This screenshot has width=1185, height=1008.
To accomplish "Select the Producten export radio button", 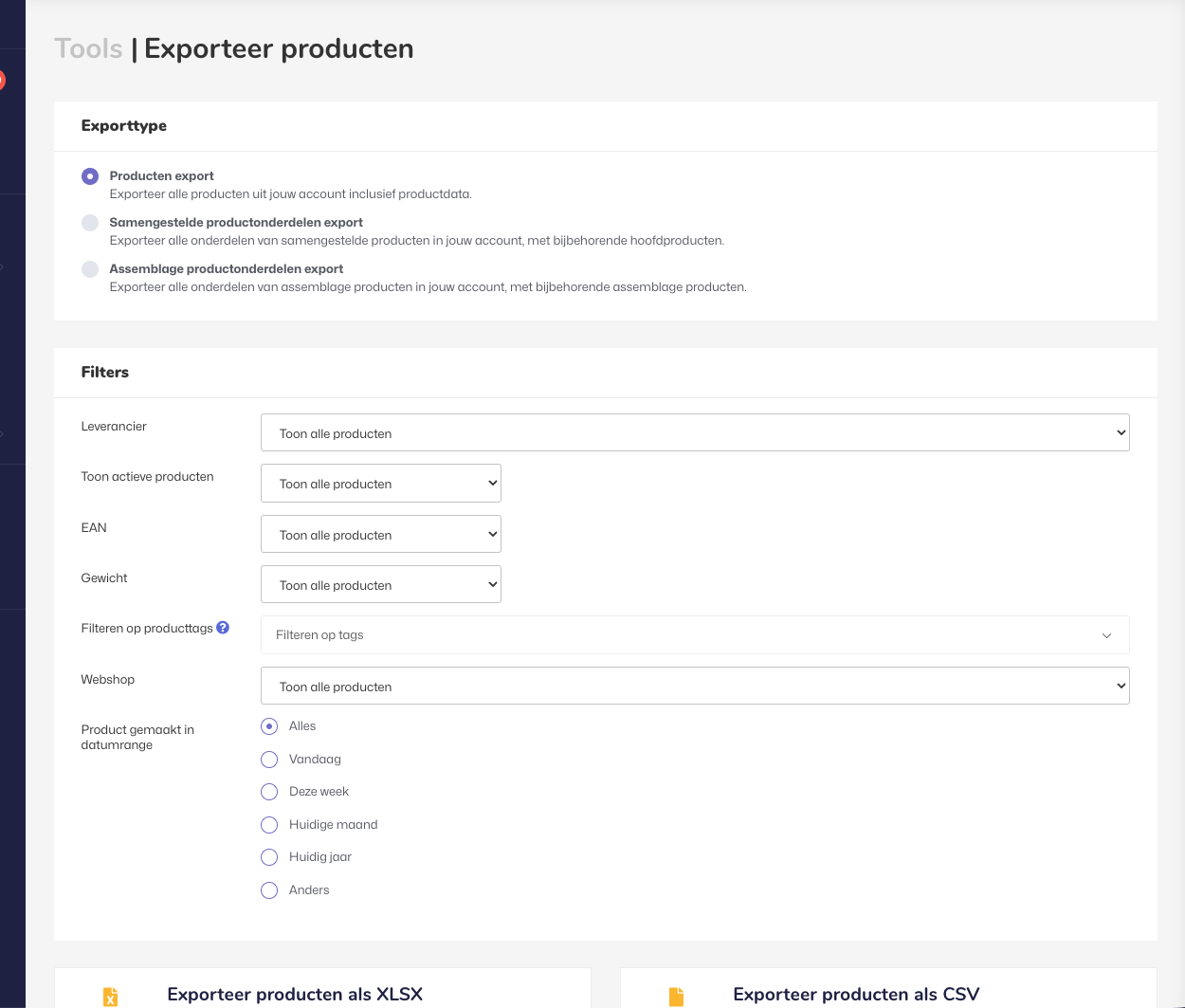I will tap(90, 176).
